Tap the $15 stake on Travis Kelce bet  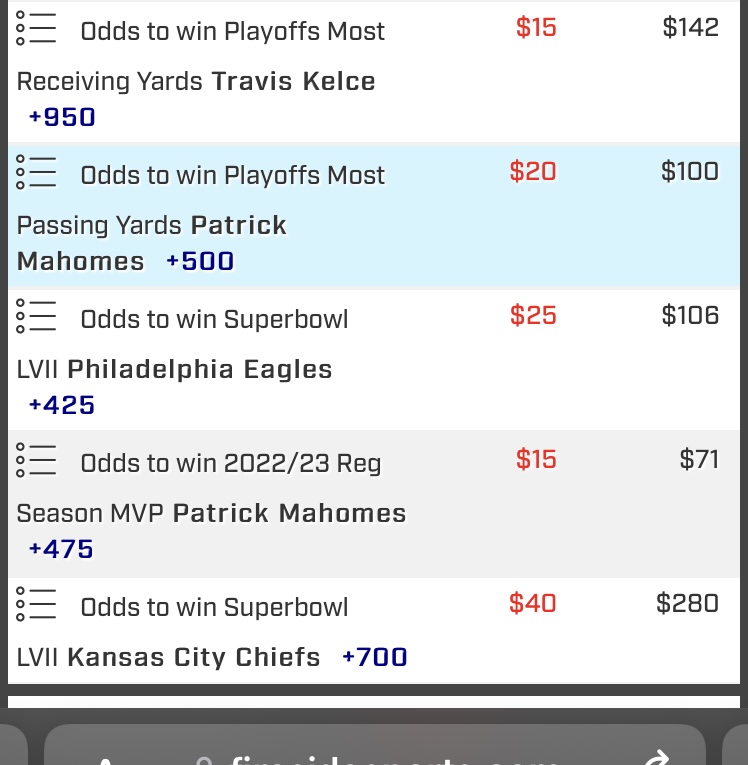coord(536,28)
